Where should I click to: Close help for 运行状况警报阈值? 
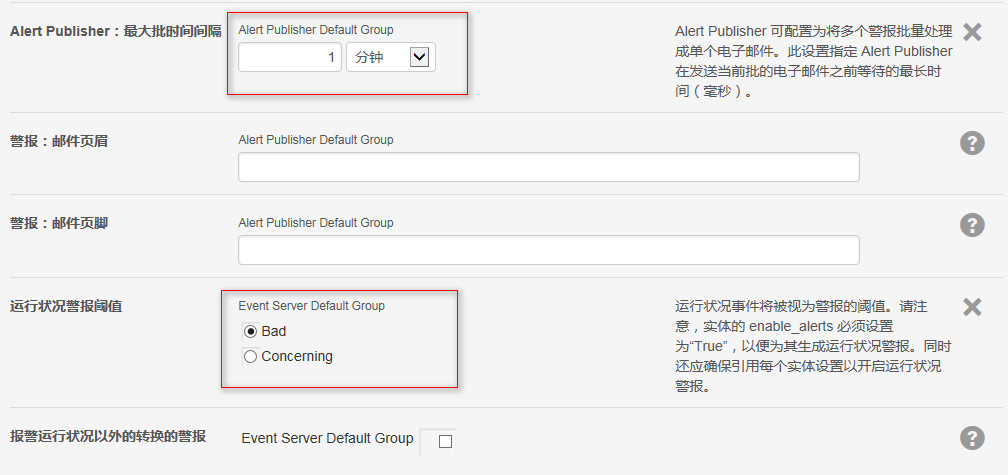click(x=972, y=307)
